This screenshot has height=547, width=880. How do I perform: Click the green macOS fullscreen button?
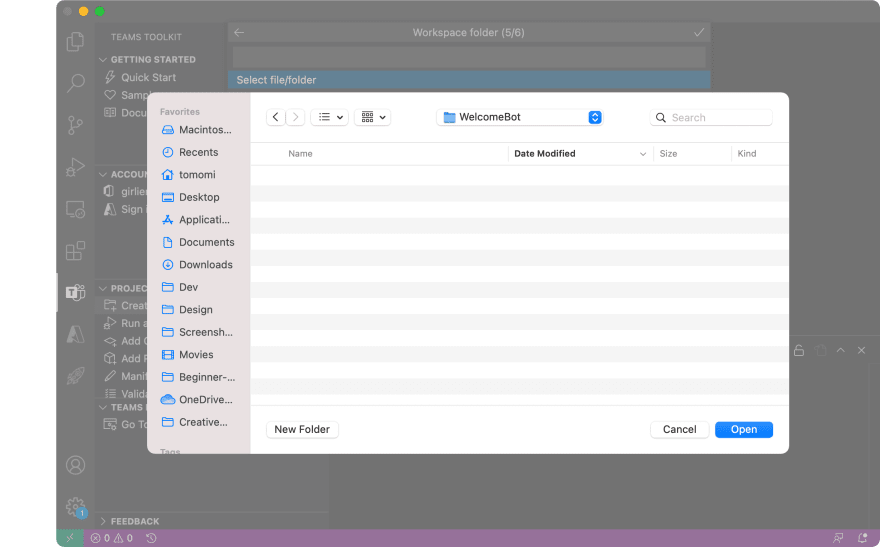(x=99, y=11)
